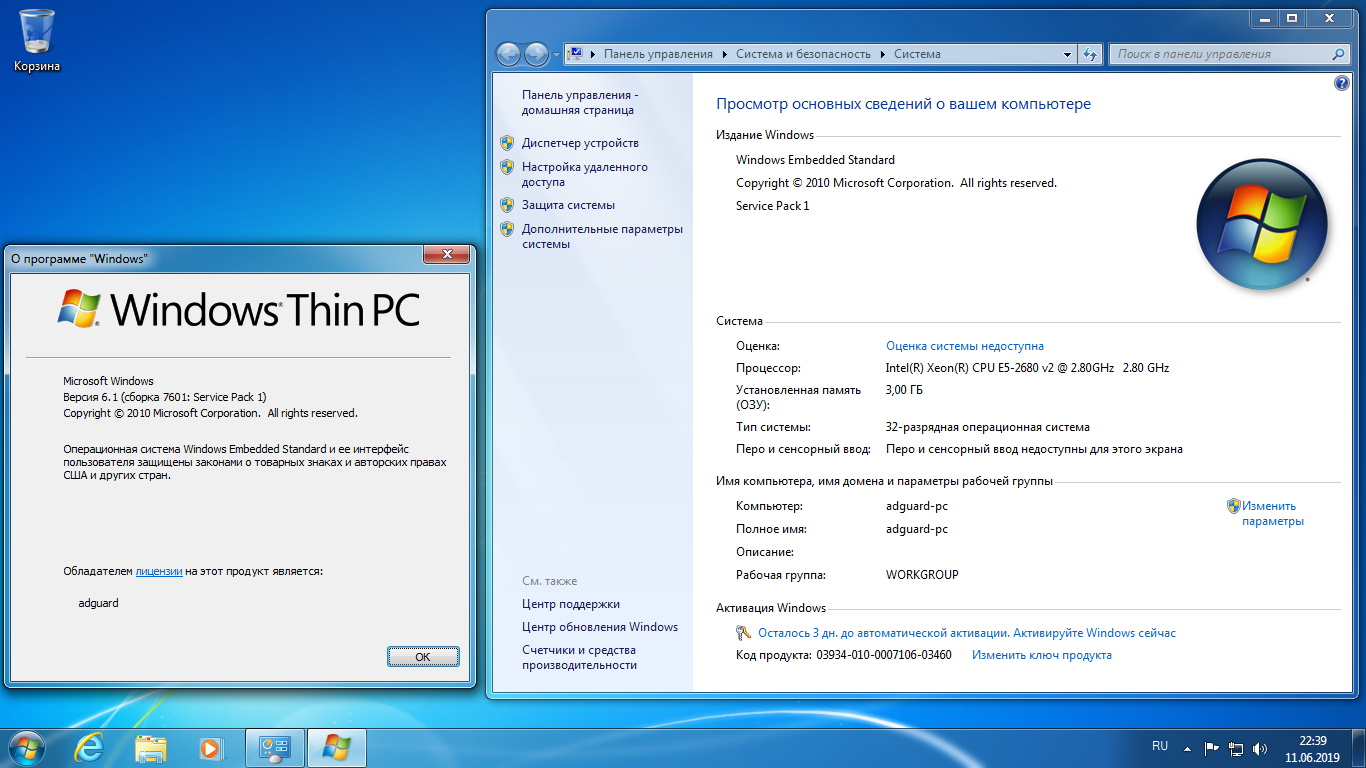The image size is (1366, 768).
Task: Open the Recycle Bin (Корзина) desktop icon
Action: point(37,40)
